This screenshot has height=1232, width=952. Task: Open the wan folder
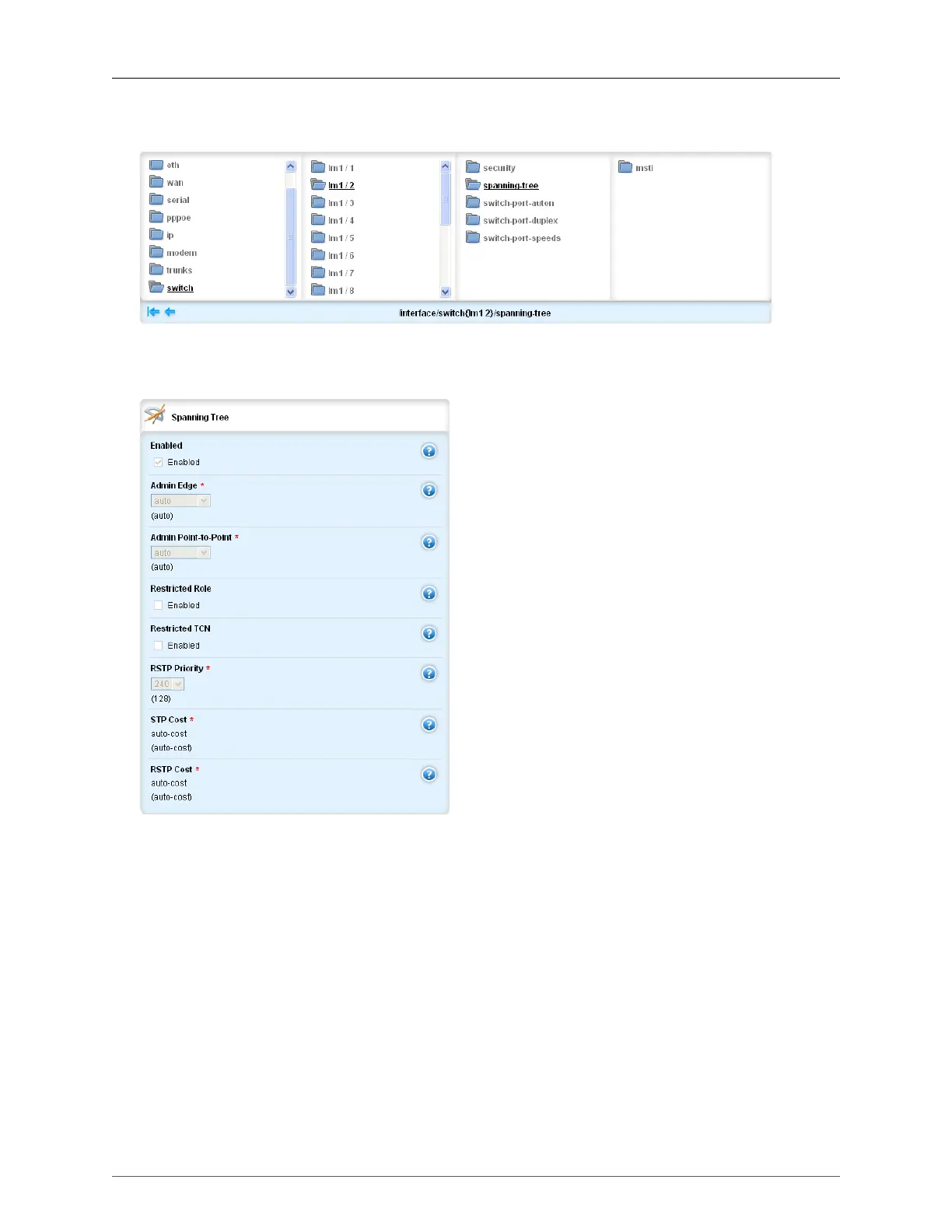coord(166,183)
